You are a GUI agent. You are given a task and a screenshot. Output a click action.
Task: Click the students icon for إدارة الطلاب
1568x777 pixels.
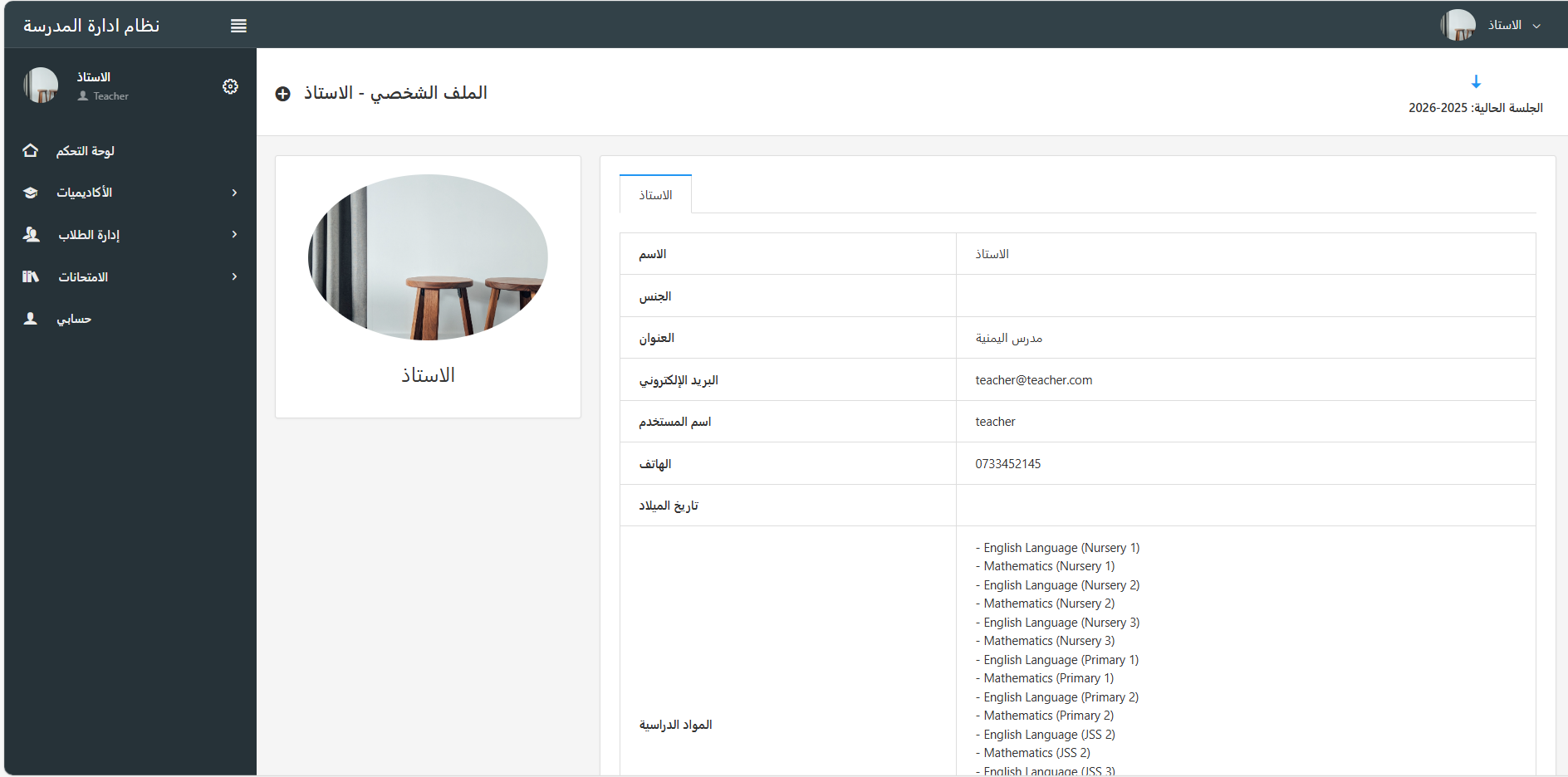pos(31,234)
